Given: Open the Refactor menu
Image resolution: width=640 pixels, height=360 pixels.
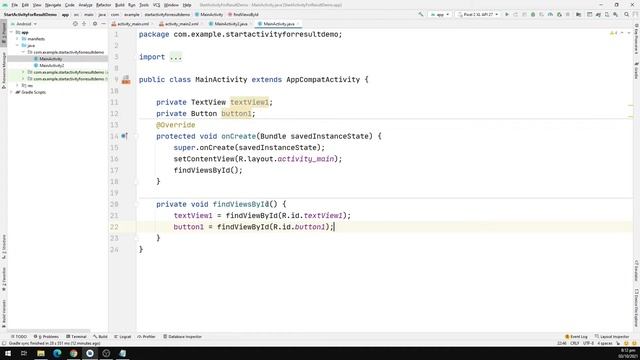Looking at the screenshot, I should point(103,5).
